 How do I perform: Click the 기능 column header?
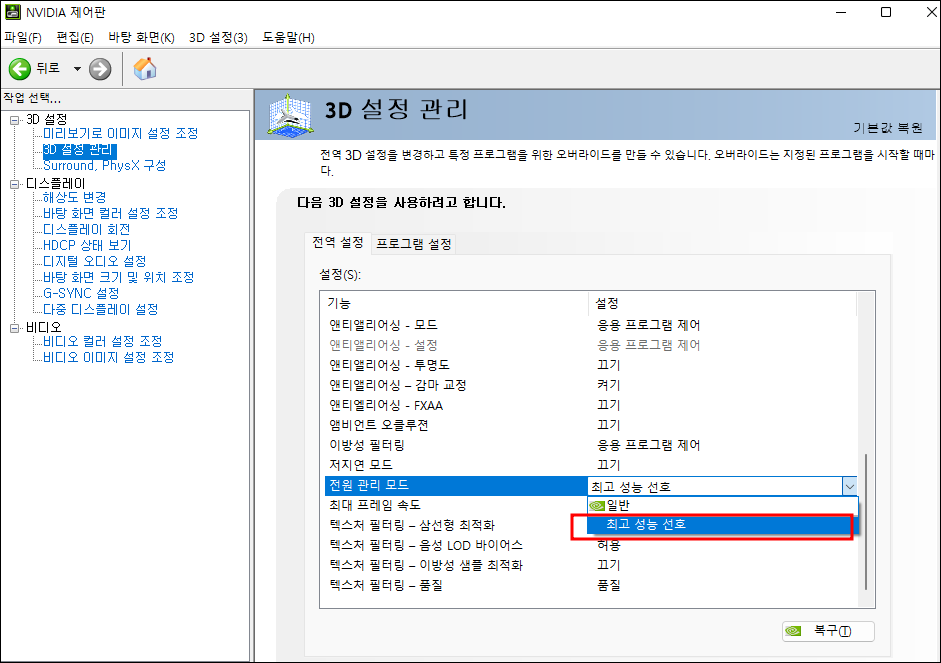click(456, 304)
